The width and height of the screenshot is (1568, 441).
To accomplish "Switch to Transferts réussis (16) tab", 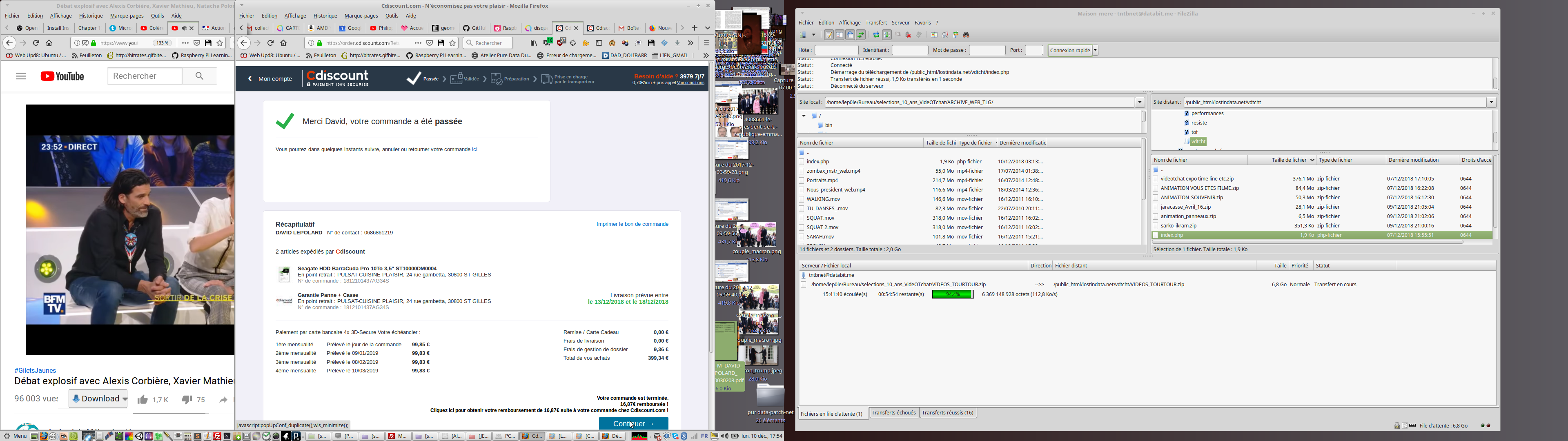I will pos(948,413).
